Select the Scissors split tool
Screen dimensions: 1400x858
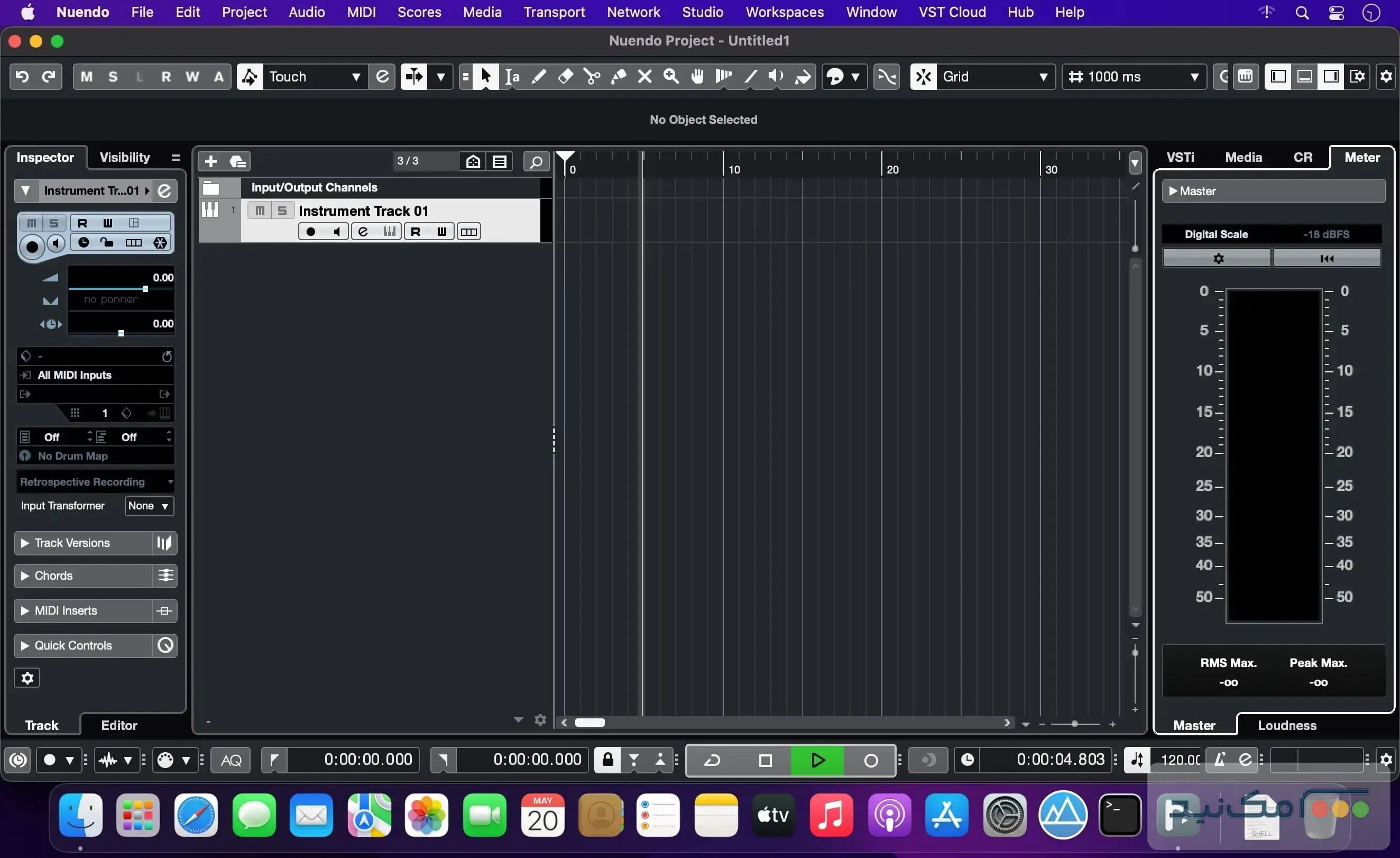(x=592, y=77)
